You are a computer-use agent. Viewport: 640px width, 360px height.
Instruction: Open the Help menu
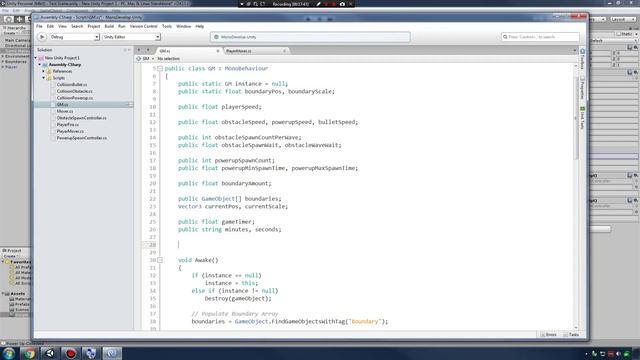pos(200,26)
